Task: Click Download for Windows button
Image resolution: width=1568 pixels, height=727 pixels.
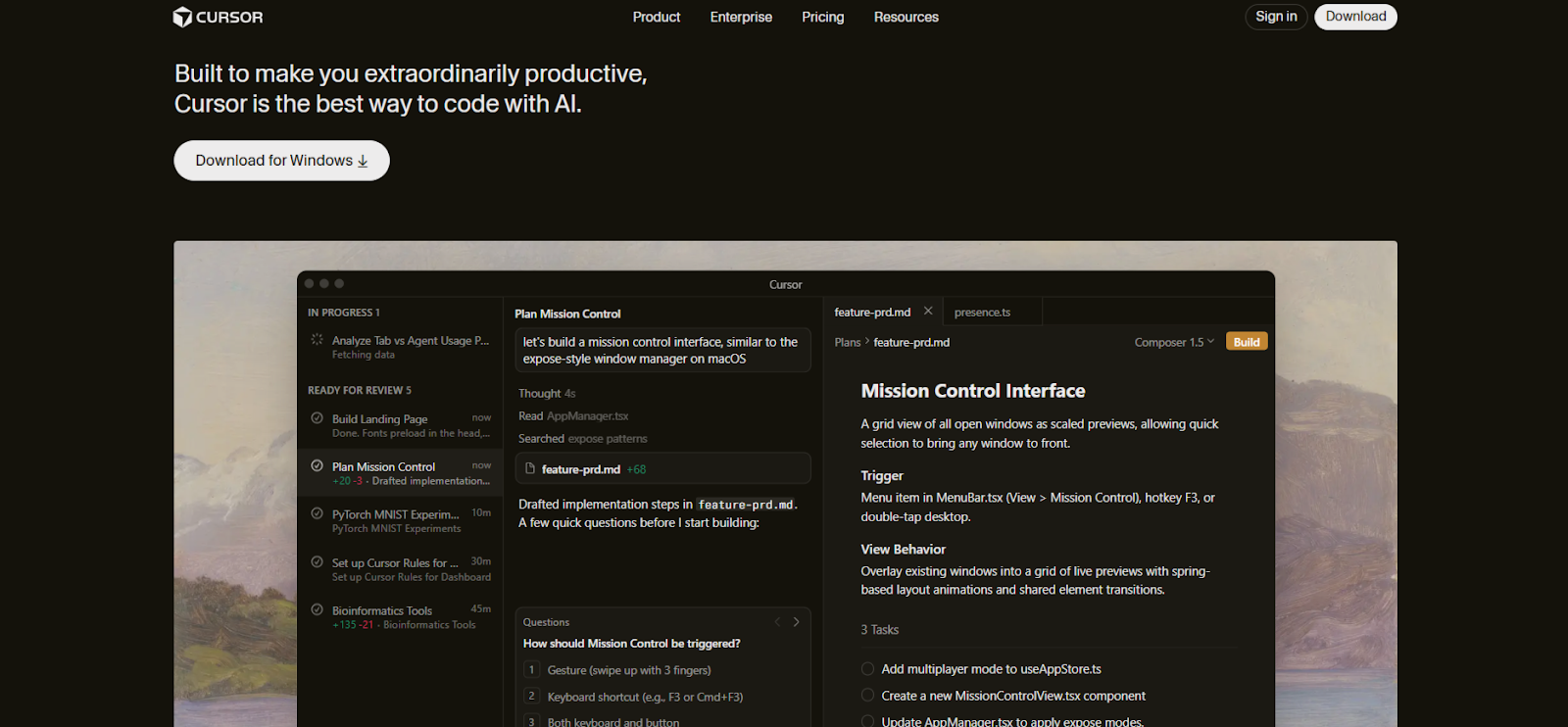Action: [x=281, y=161]
